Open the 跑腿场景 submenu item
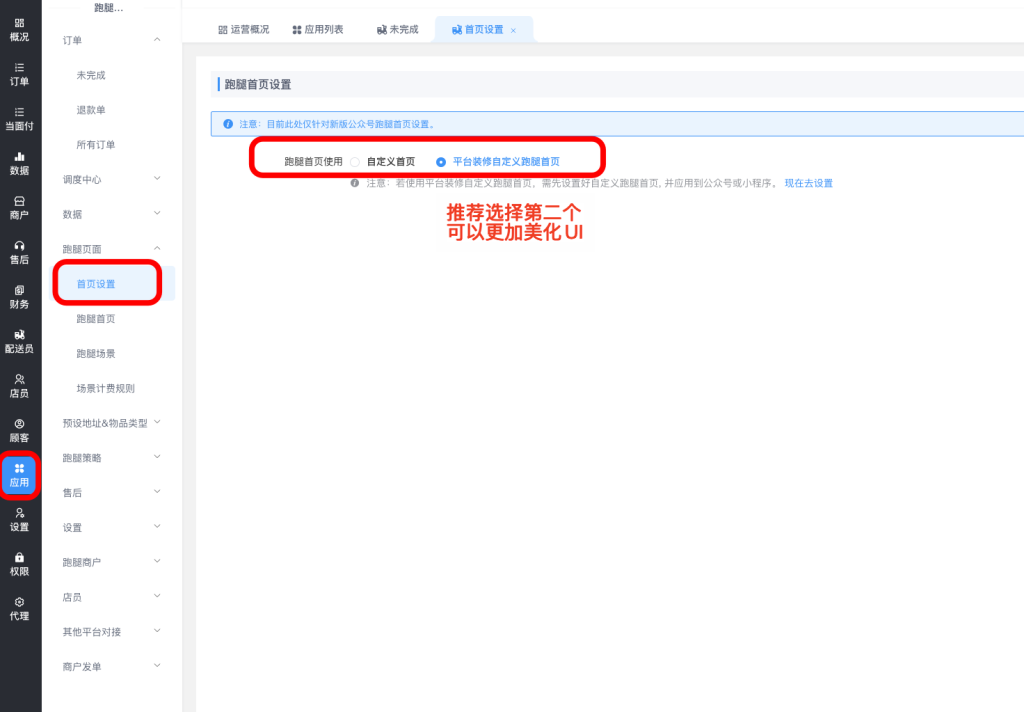The height and width of the screenshot is (712, 1024). pos(96,354)
